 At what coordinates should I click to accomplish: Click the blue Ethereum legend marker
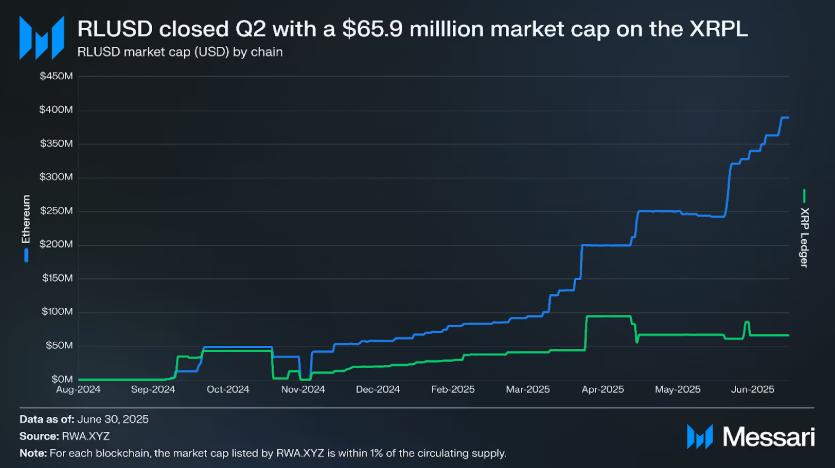click(26, 256)
